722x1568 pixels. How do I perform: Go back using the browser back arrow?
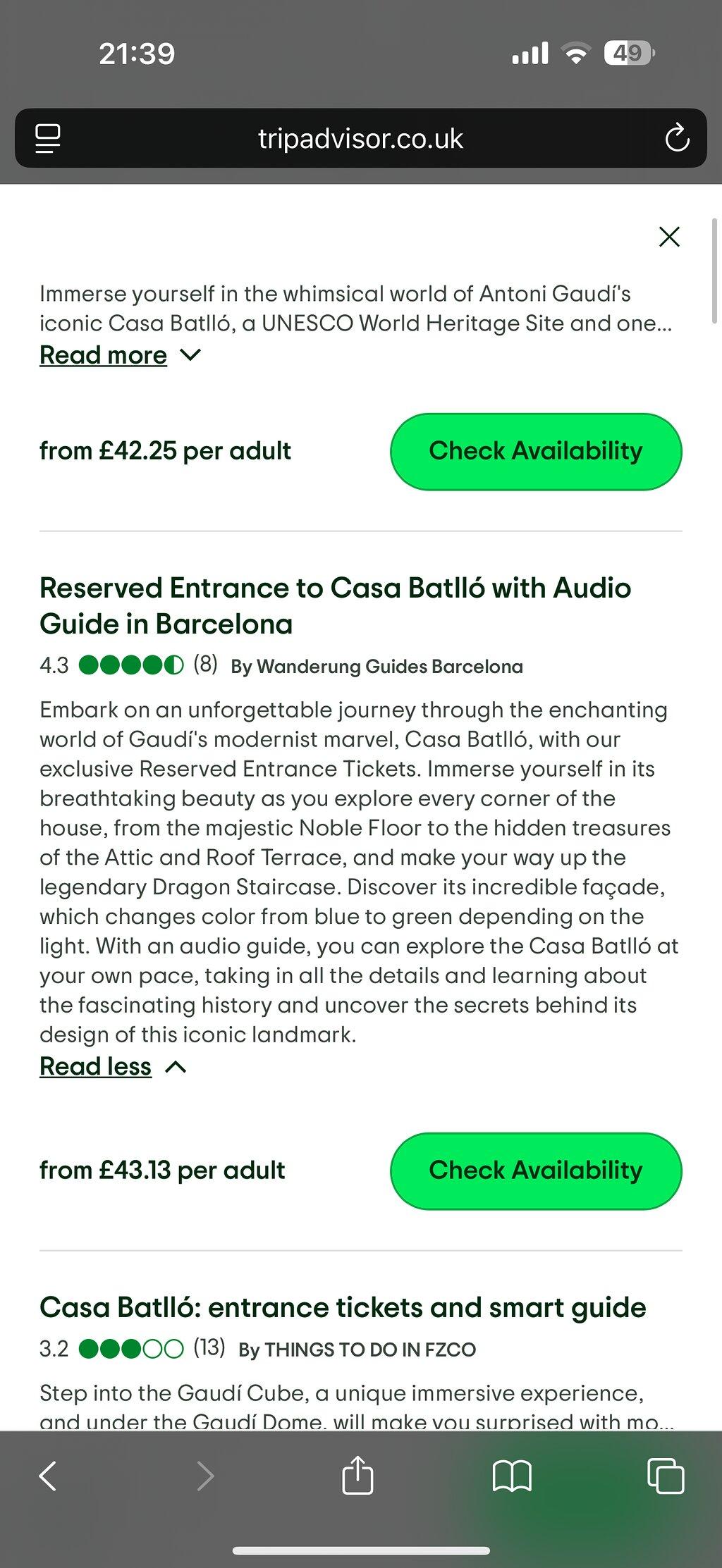(x=47, y=1475)
